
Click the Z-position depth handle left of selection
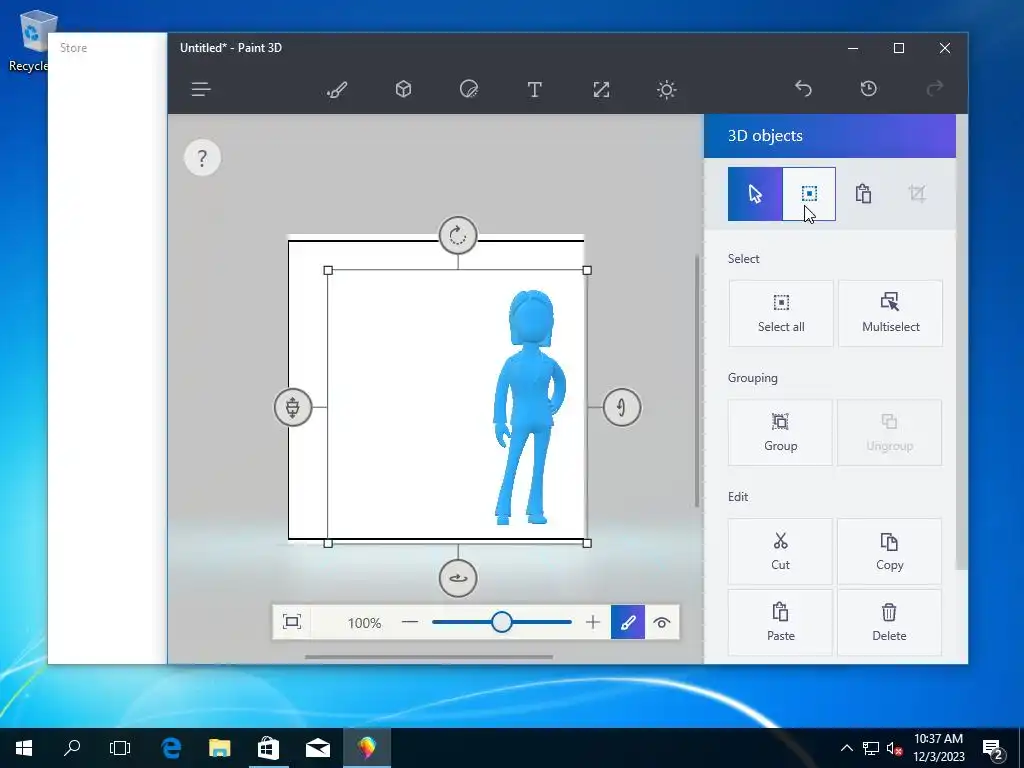click(x=293, y=407)
